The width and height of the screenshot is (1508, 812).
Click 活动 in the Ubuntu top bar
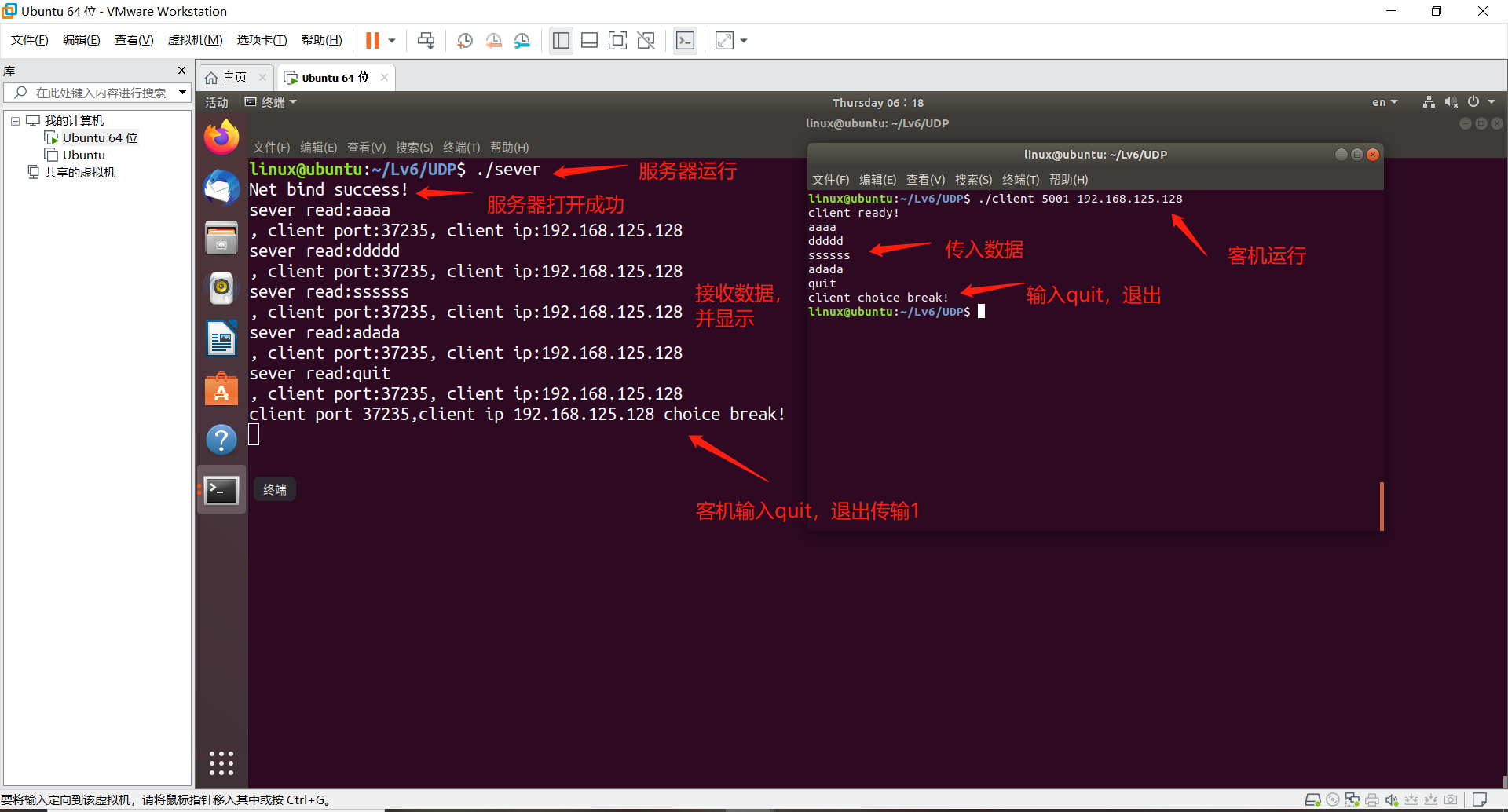tap(216, 102)
